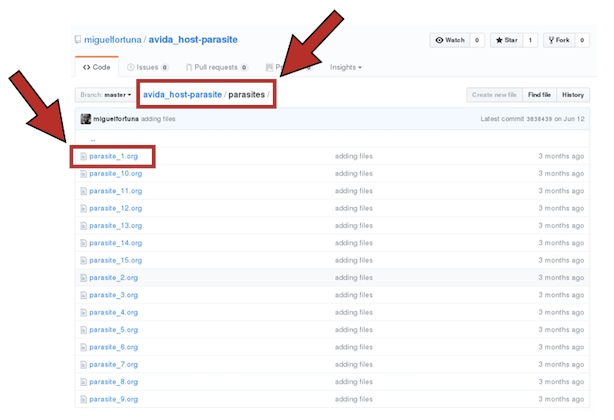Click '3 months ago' in parasite_11.org row

561,191
